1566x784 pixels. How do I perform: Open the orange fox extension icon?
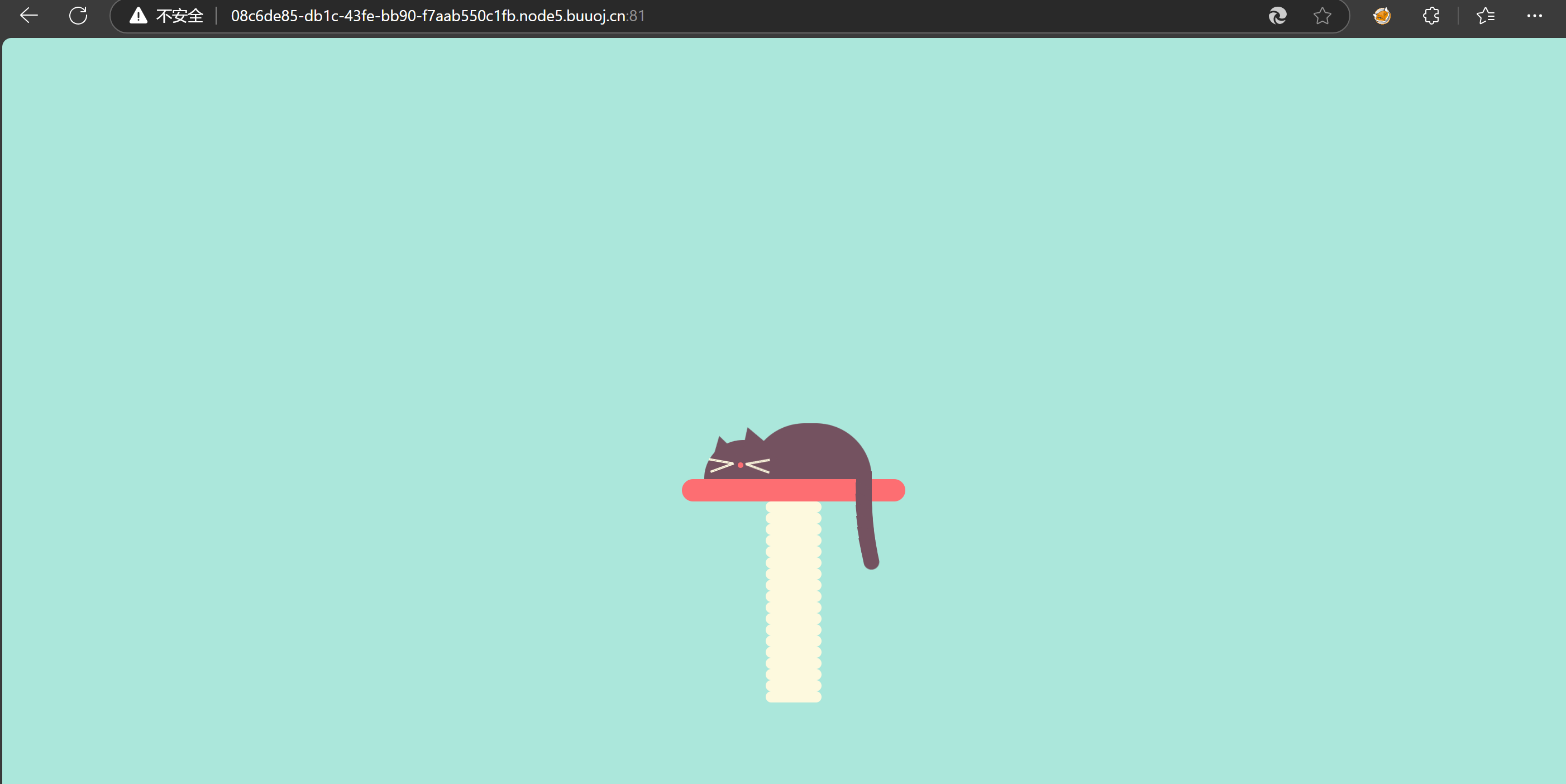pos(1382,16)
